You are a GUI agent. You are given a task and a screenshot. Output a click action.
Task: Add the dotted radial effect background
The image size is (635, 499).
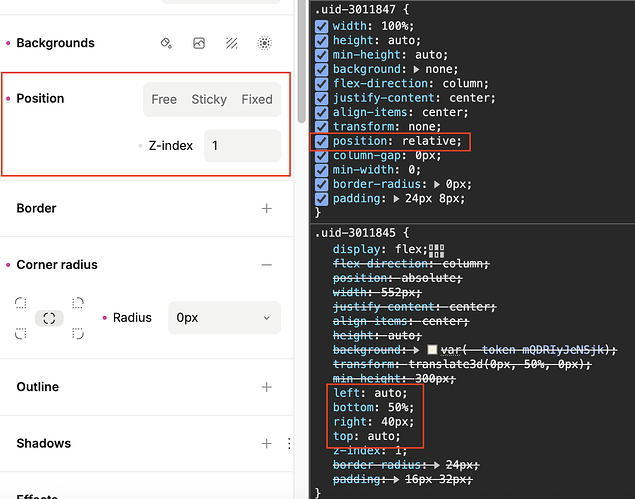pos(264,43)
